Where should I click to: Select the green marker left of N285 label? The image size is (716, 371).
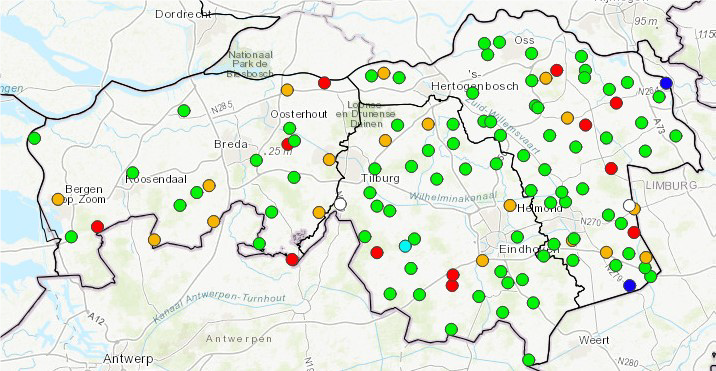(184, 111)
